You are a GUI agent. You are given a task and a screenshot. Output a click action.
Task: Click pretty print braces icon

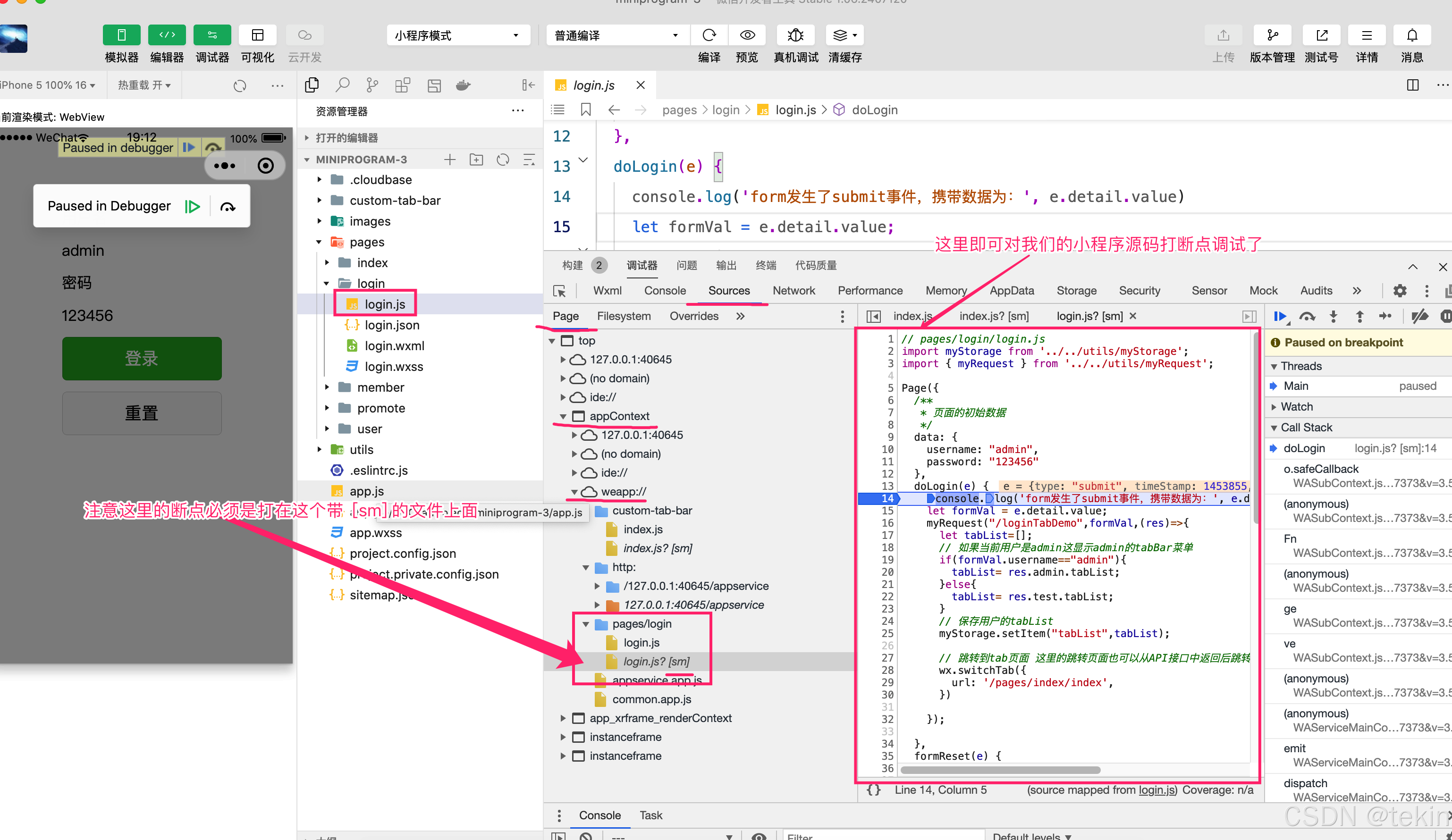874,790
